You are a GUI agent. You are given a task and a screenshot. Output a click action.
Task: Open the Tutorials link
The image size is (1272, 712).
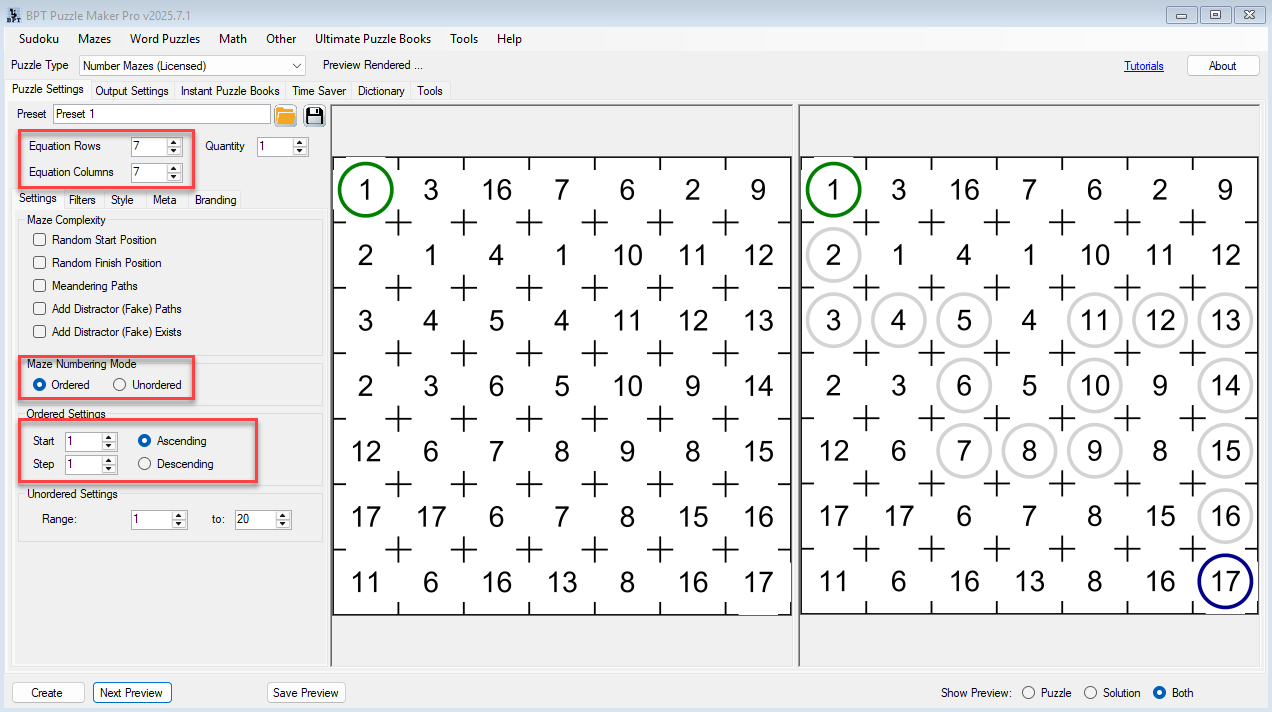pos(1143,66)
